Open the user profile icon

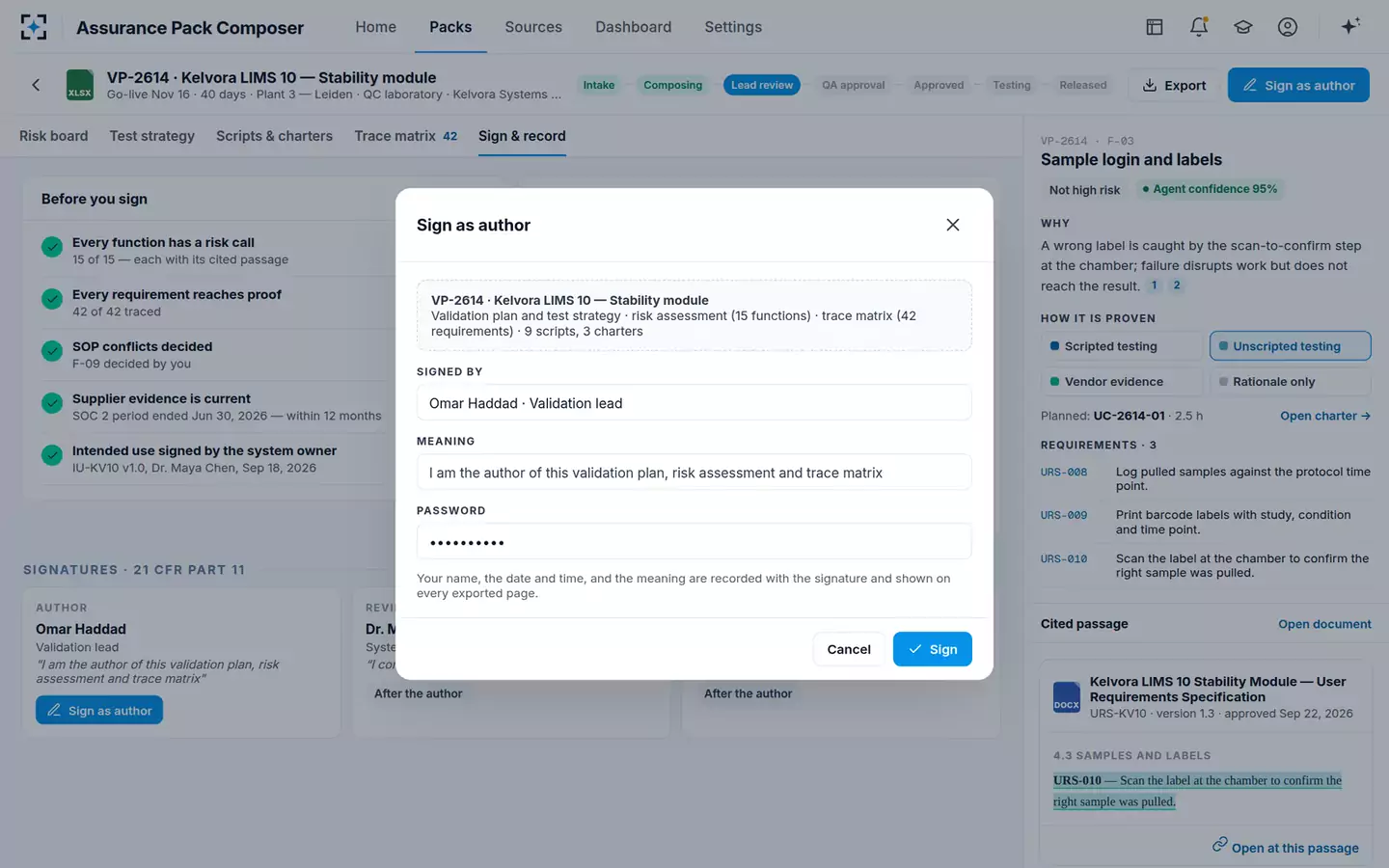coord(1288,27)
